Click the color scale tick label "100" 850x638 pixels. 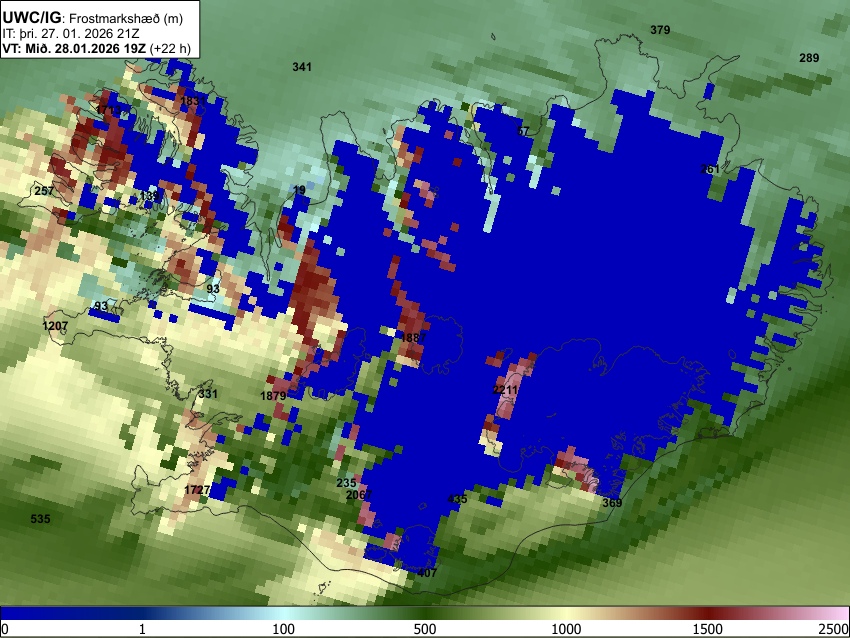[284, 629]
